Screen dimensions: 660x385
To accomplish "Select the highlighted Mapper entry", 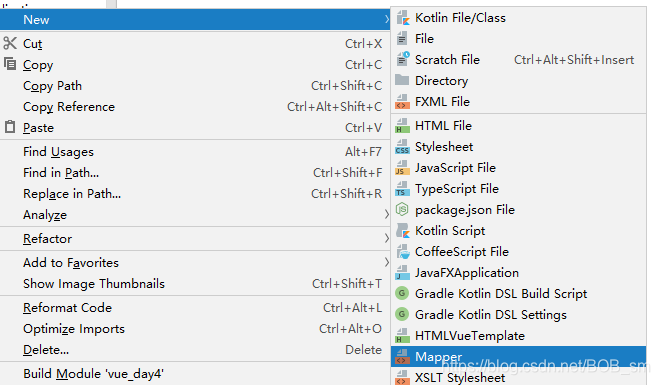I will pyautogui.click(x=519, y=357).
